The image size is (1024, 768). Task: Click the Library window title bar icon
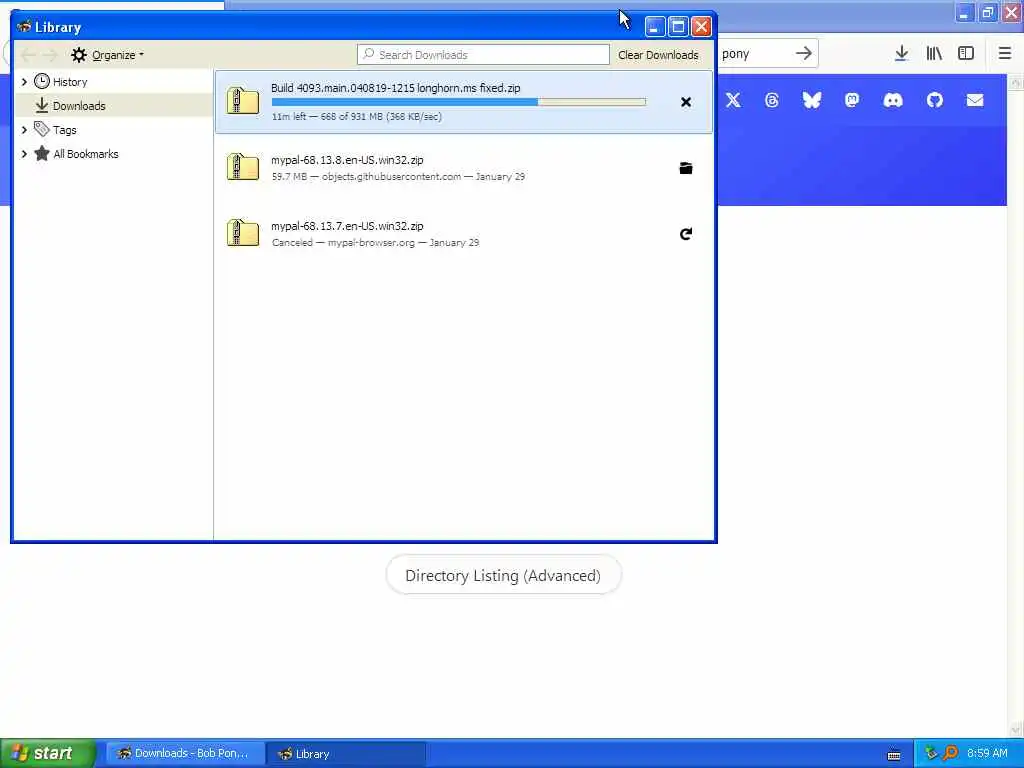[x=24, y=27]
